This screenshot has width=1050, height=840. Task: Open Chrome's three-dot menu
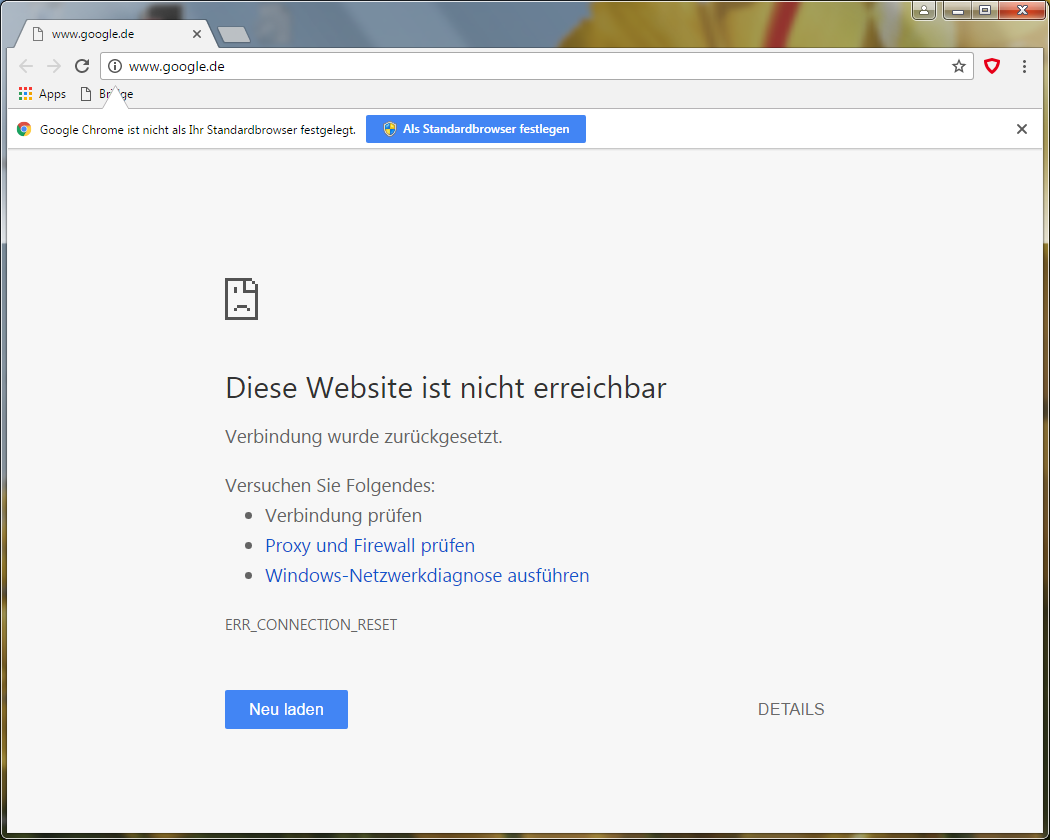[x=1024, y=66]
